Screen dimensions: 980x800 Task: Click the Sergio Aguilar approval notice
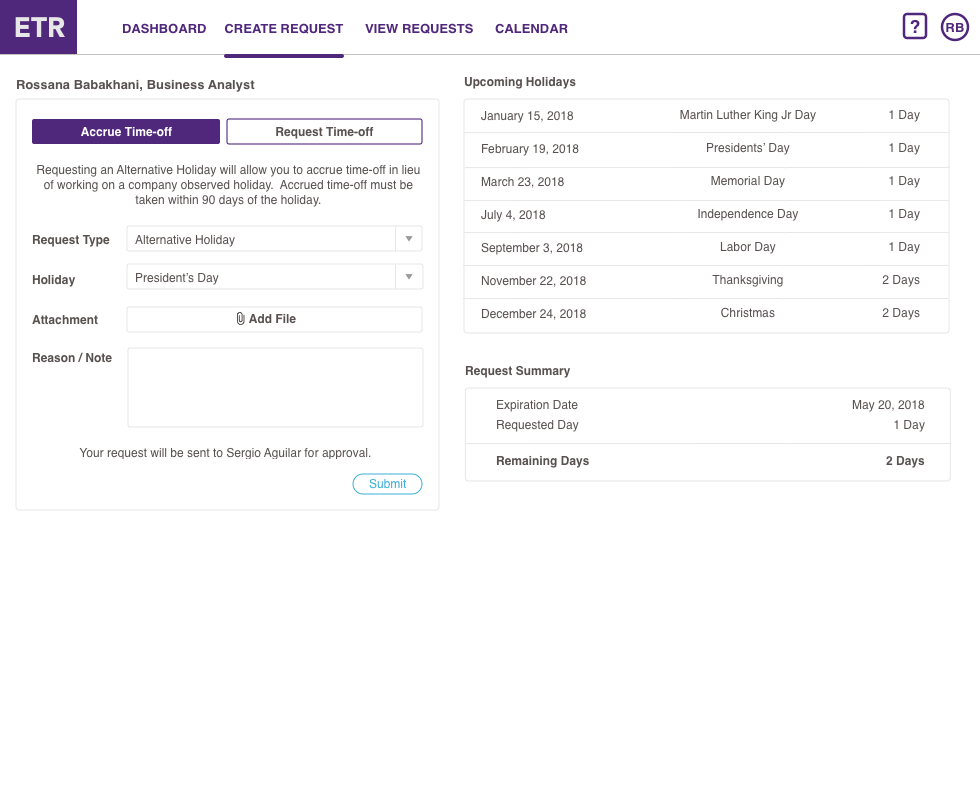point(225,453)
